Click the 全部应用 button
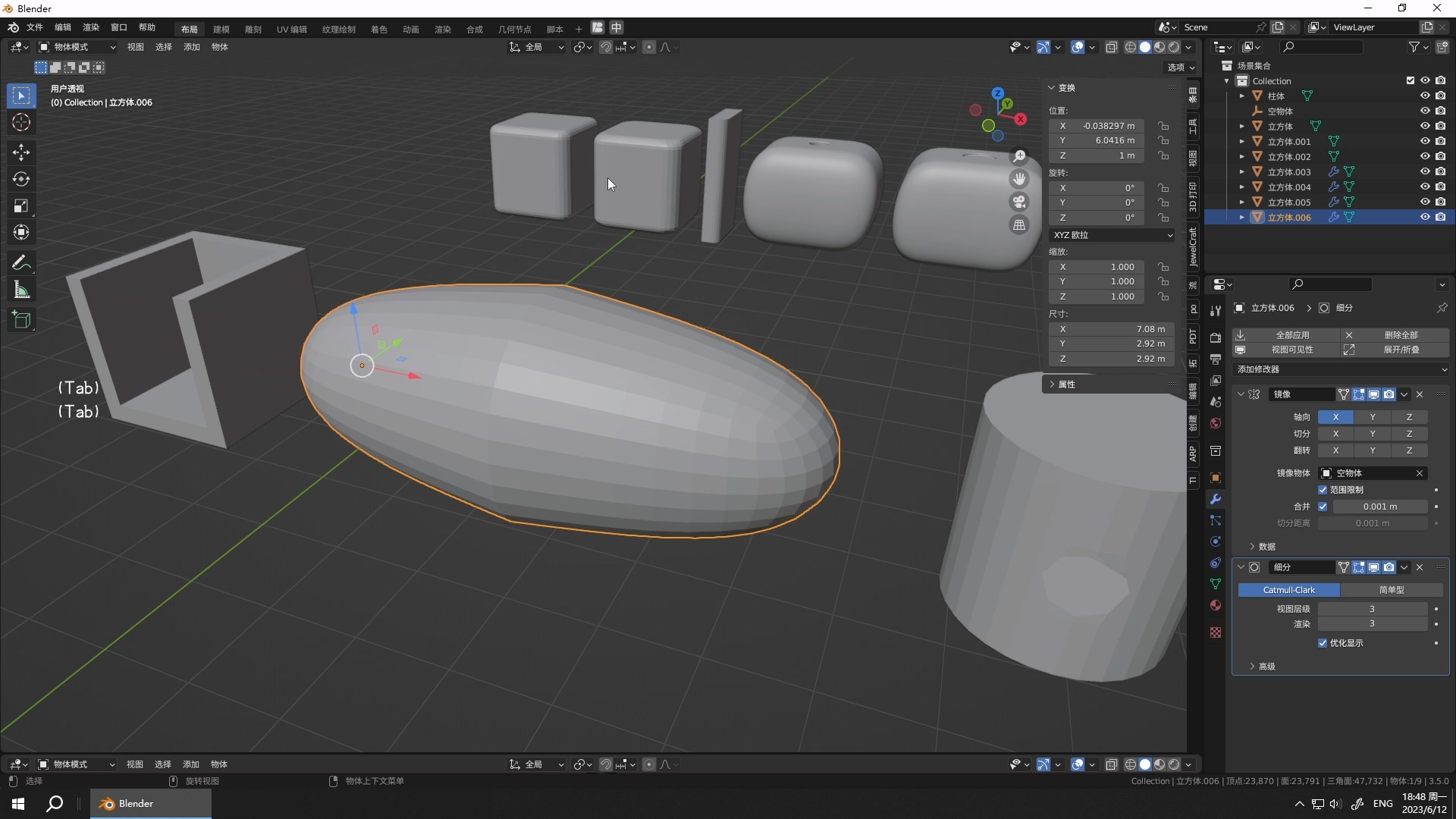The image size is (1456, 819). click(x=1292, y=334)
